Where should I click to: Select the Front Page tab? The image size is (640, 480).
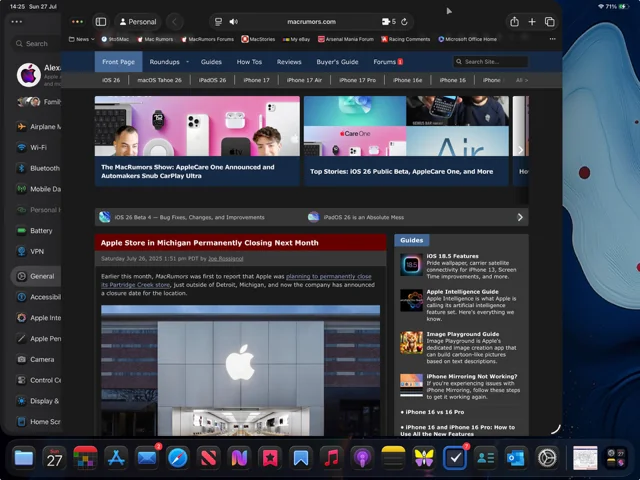[x=118, y=62]
